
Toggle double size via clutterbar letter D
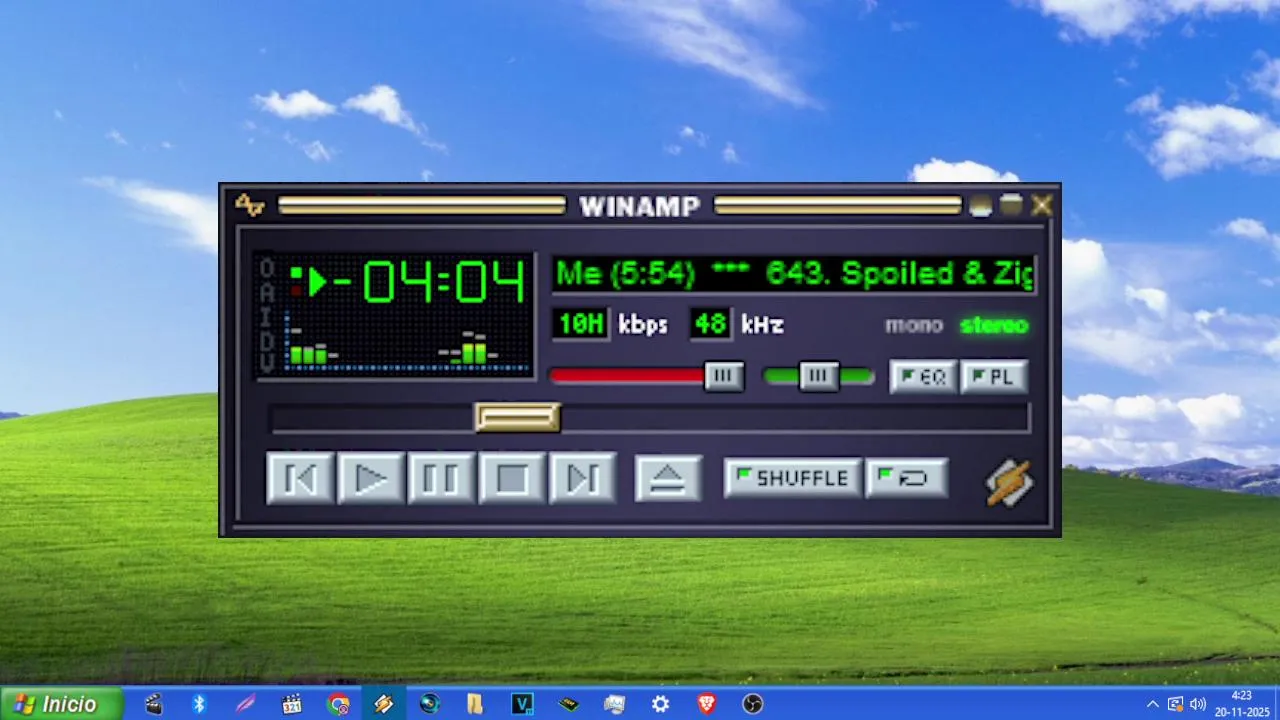(267, 341)
